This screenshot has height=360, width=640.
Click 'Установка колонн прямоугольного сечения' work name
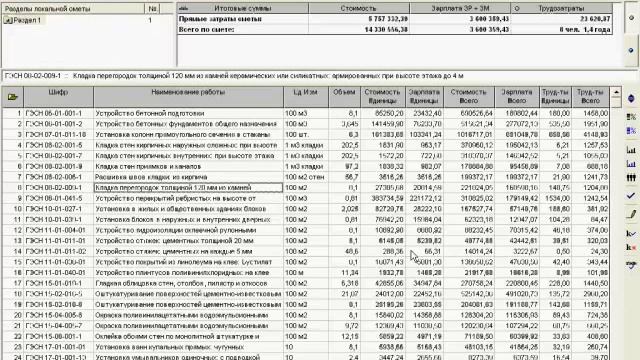pos(182,134)
